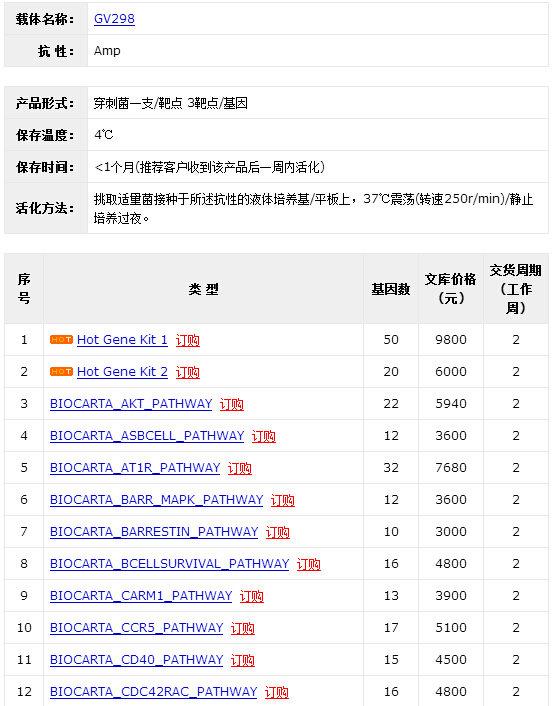Open the Hot Gene Kit 1 link
This screenshot has width=555, height=706.
point(122,340)
